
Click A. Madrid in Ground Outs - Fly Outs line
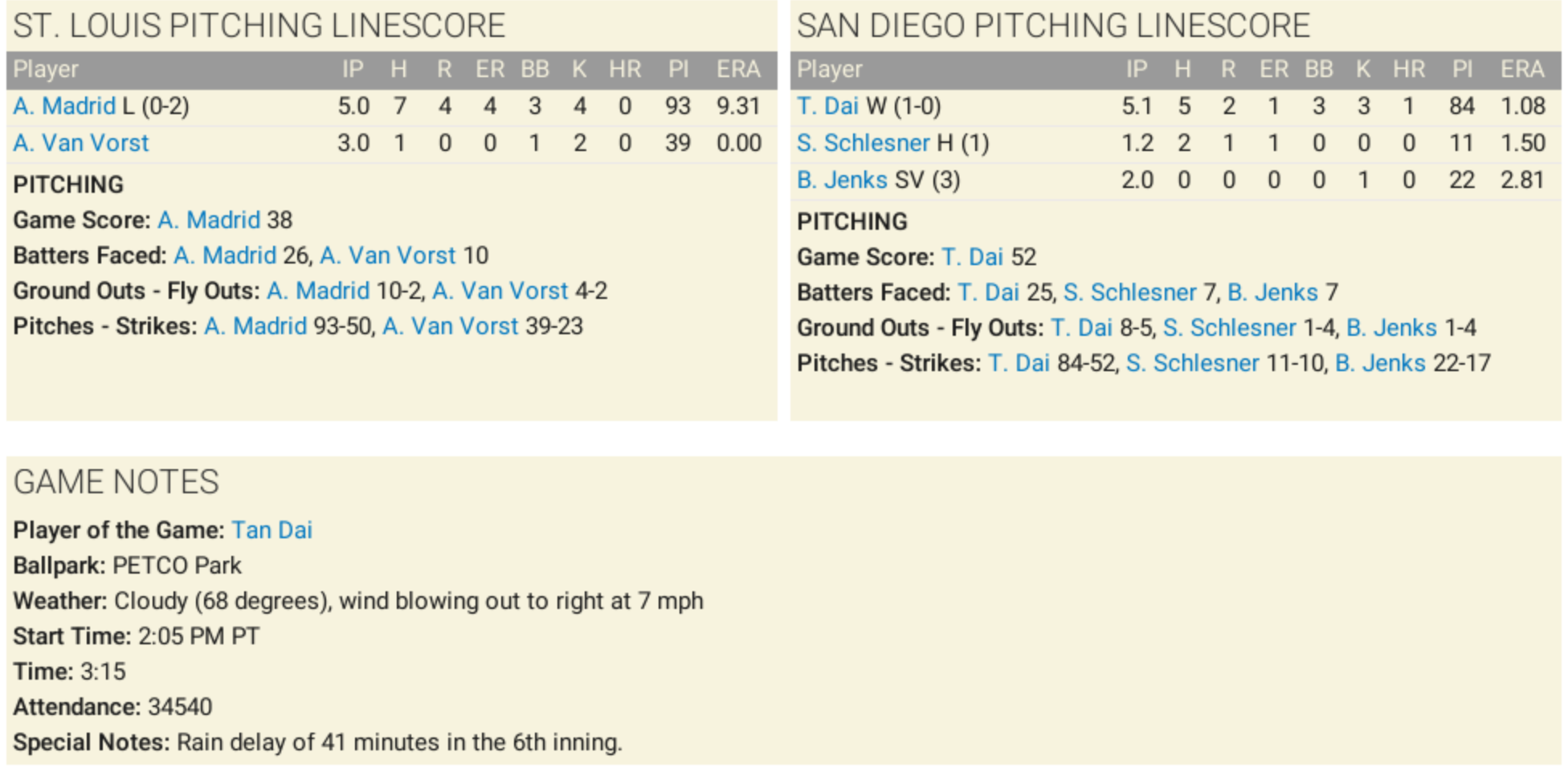point(318,291)
